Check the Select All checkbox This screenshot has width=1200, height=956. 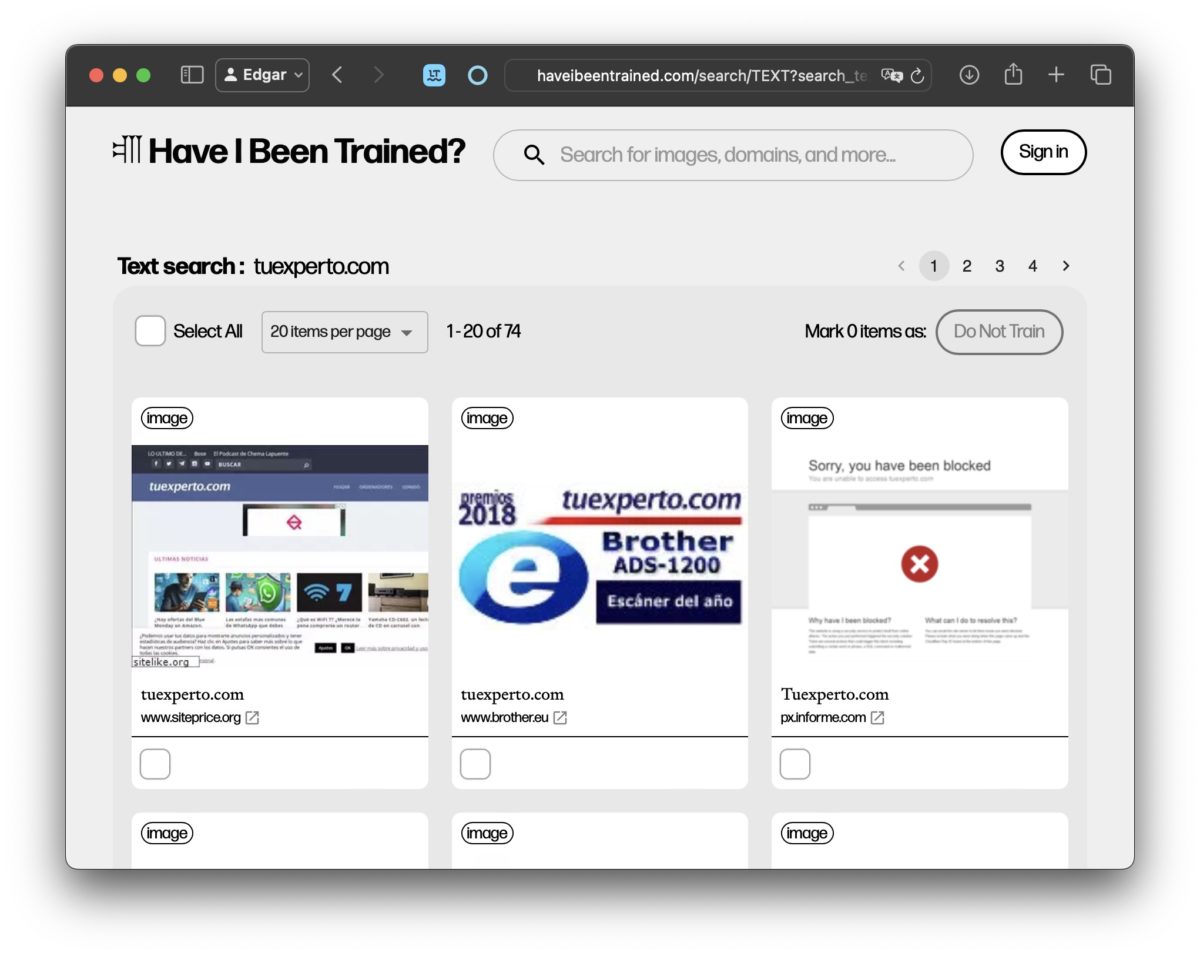[150, 331]
